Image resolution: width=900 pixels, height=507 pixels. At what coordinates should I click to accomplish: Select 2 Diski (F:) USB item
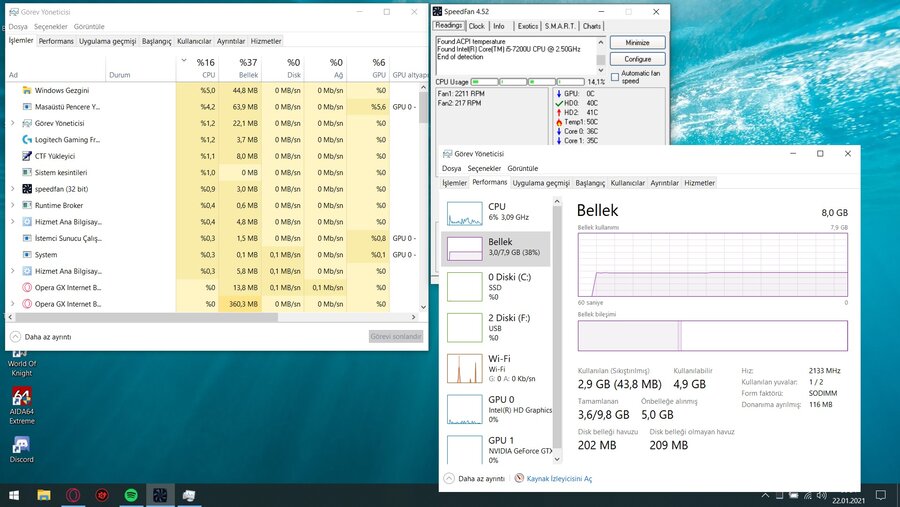click(x=495, y=327)
